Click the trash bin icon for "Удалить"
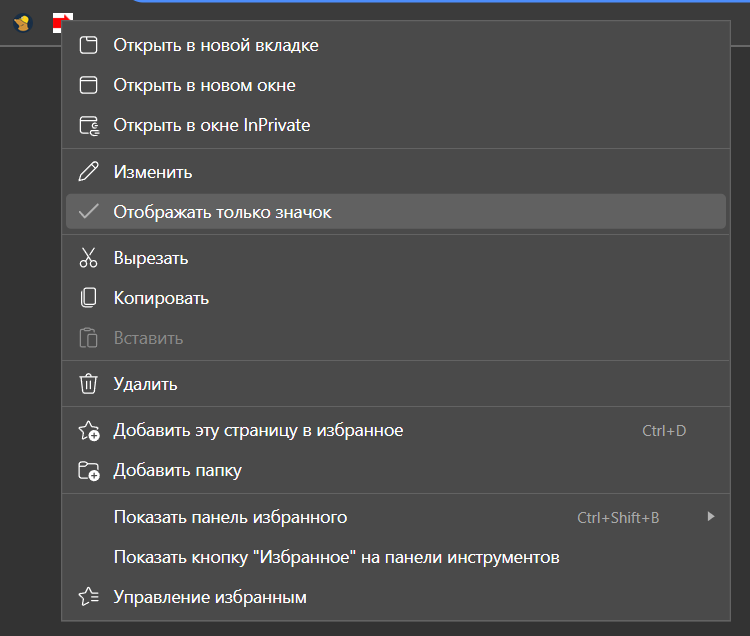This screenshot has width=750, height=636. click(89, 383)
